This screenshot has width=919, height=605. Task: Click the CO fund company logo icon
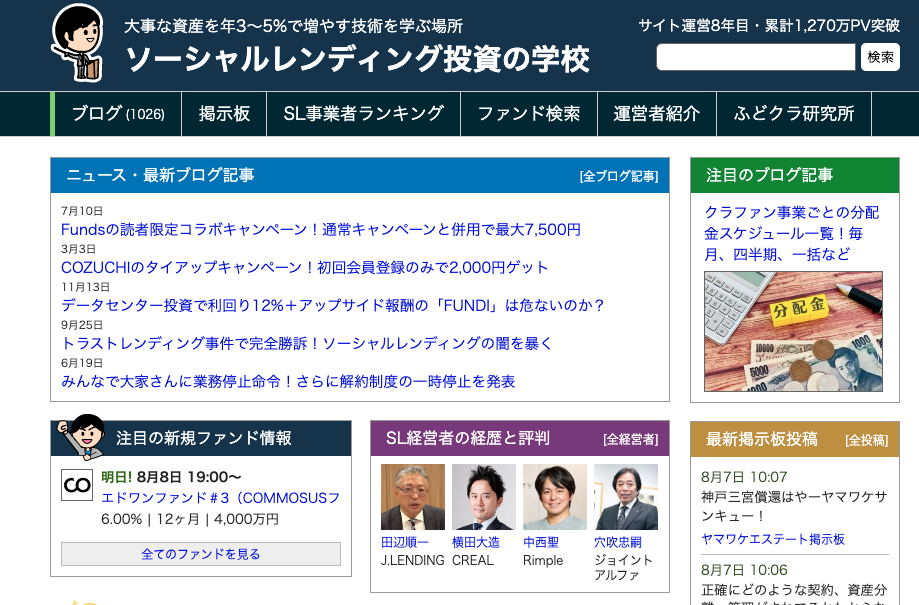click(77, 485)
